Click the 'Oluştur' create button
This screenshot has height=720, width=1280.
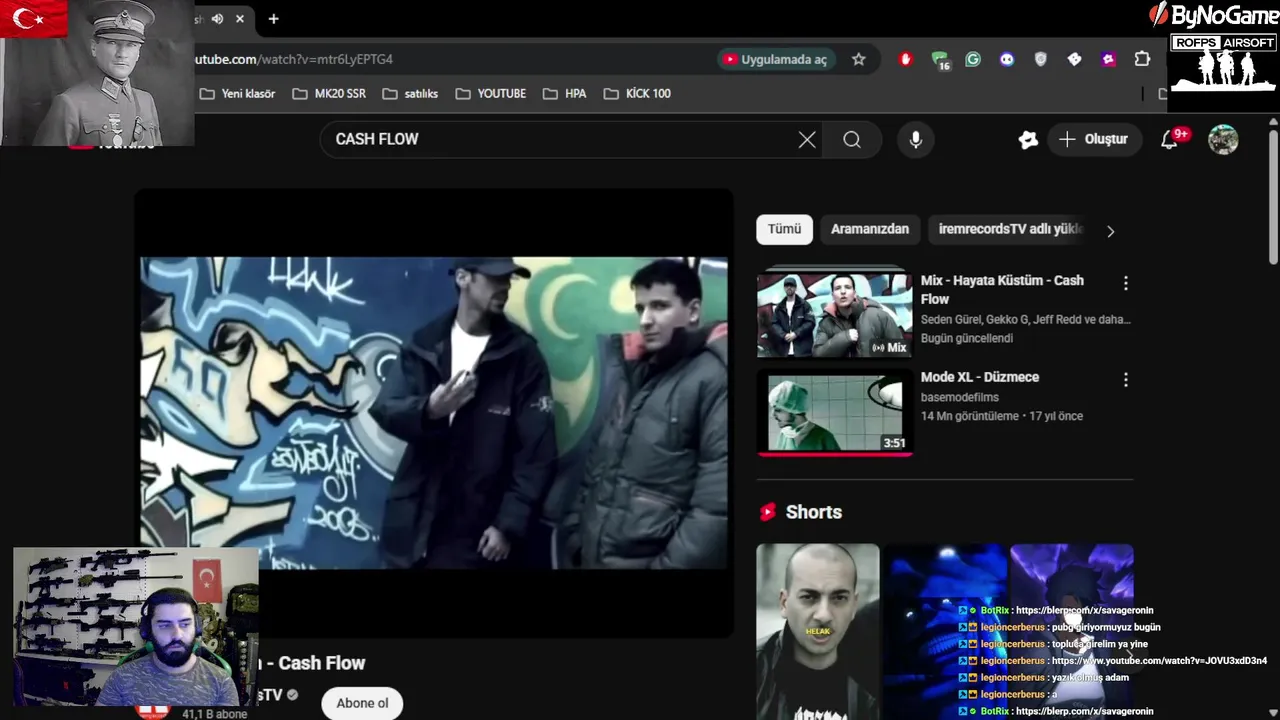click(1093, 139)
